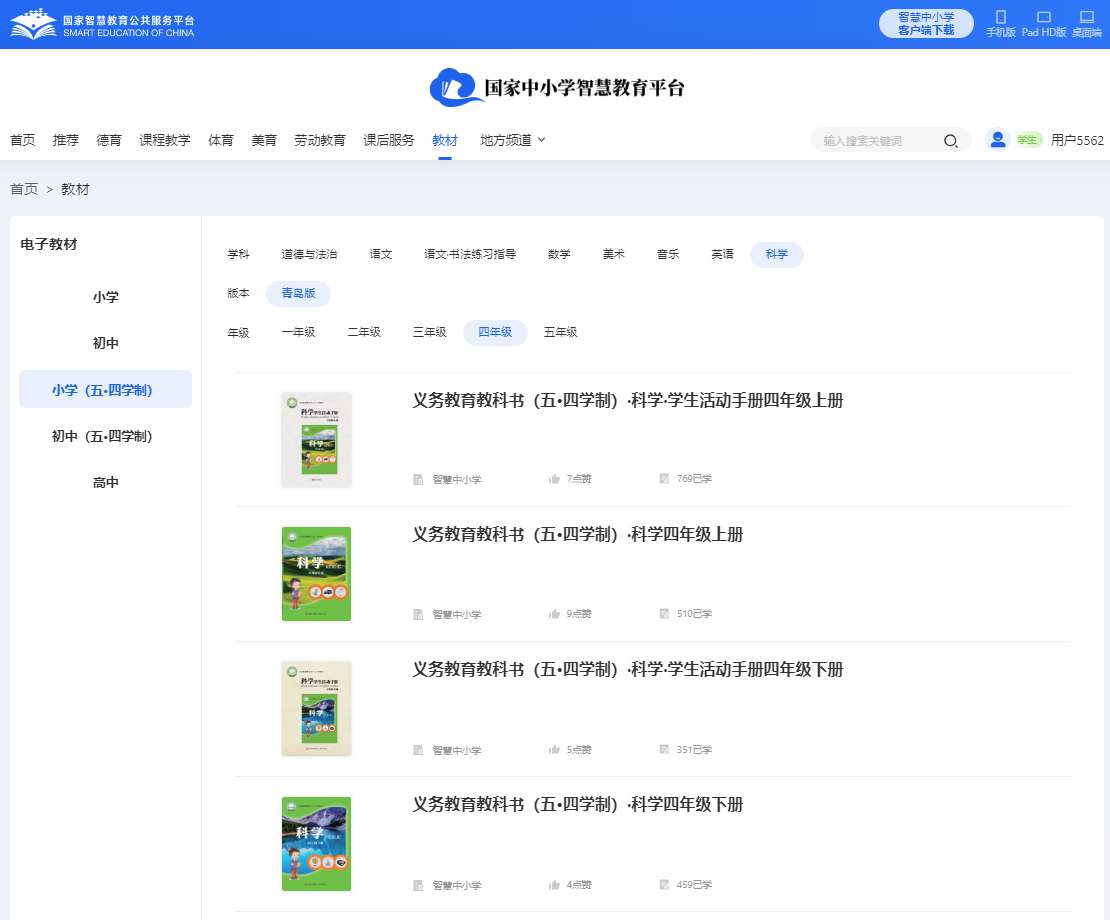Click the study icon beside 769已学

(x=664, y=479)
